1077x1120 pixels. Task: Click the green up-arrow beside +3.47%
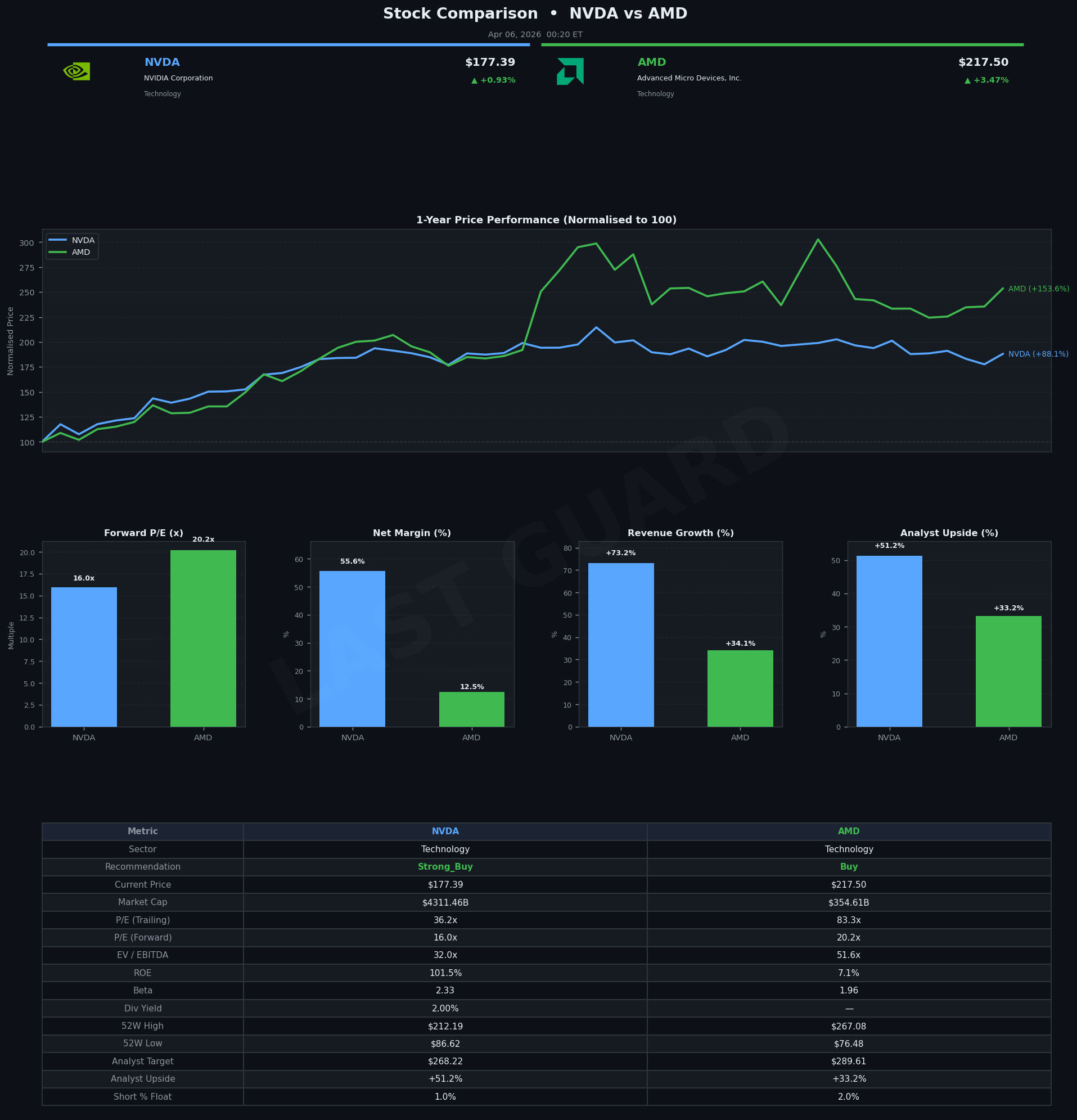point(967,80)
